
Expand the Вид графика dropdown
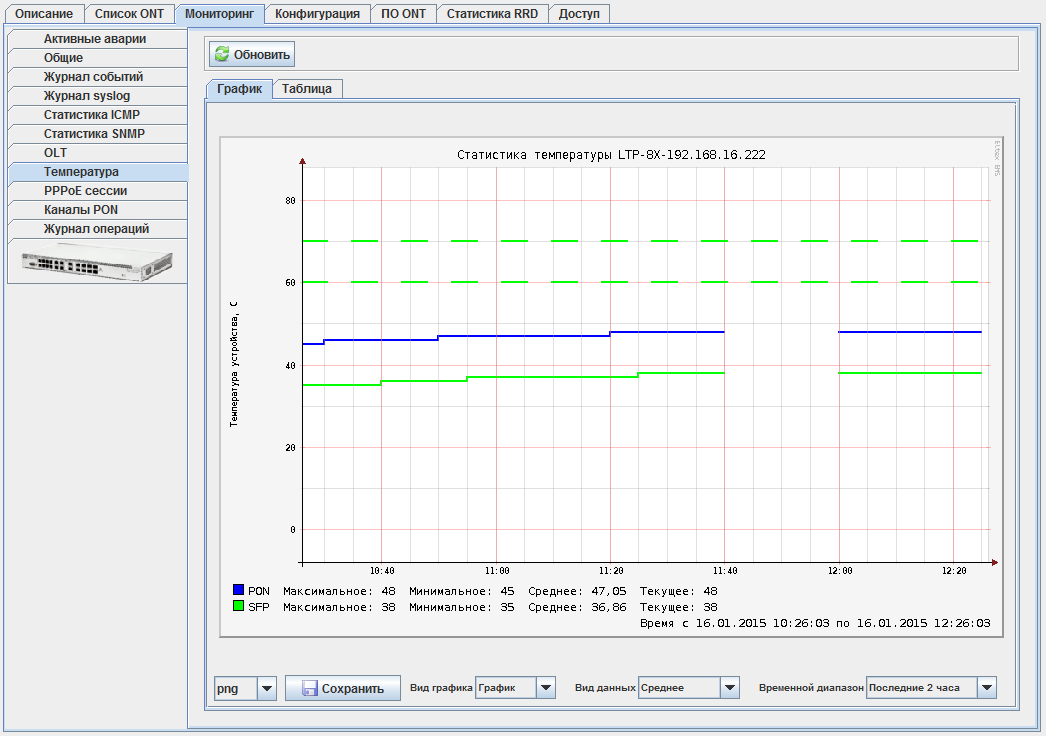point(545,688)
